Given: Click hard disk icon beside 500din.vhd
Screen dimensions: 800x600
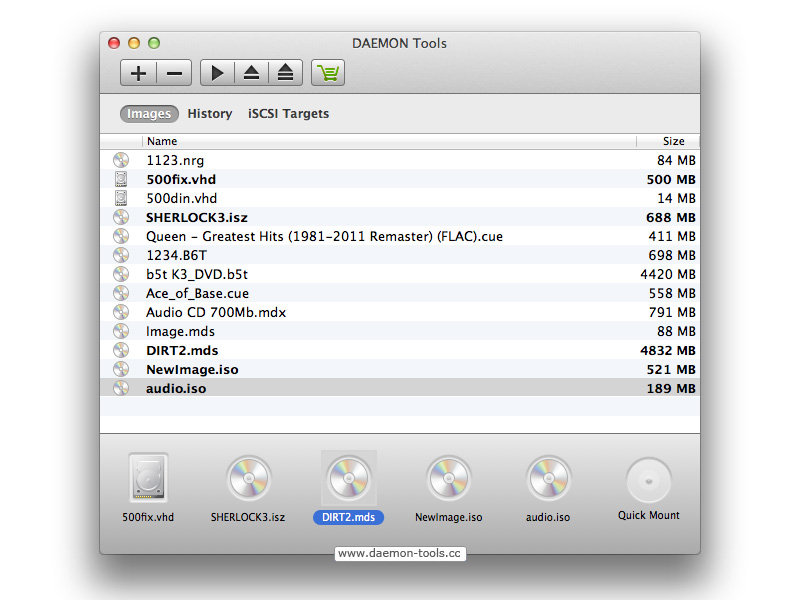Looking at the screenshot, I should pyautogui.click(x=121, y=197).
